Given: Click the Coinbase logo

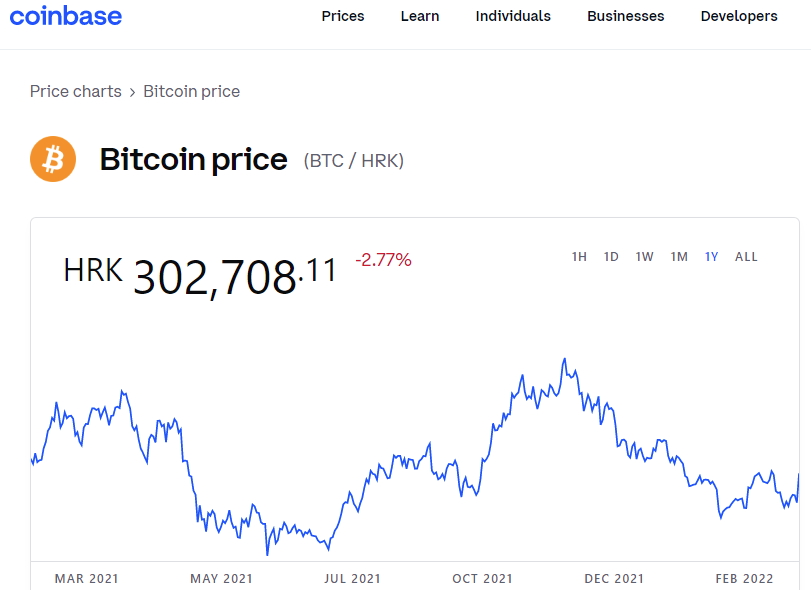Looking at the screenshot, I should (x=66, y=16).
